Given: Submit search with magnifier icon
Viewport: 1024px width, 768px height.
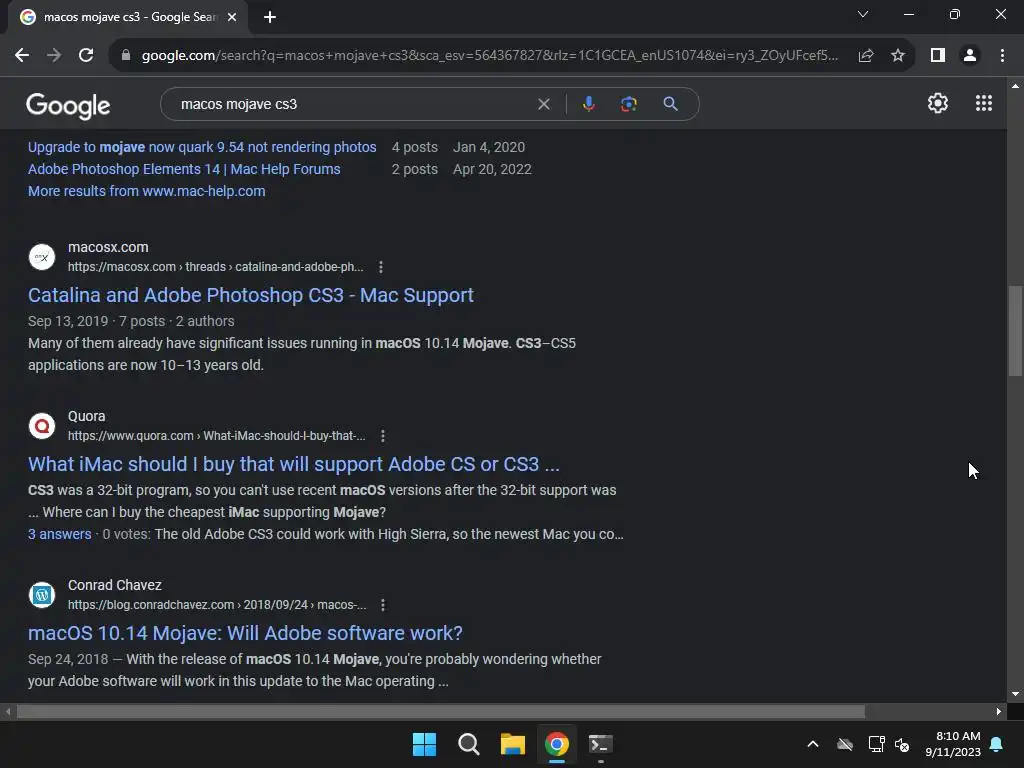Looking at the screenshot, I should pyautogui.click(x=670, y=104).
